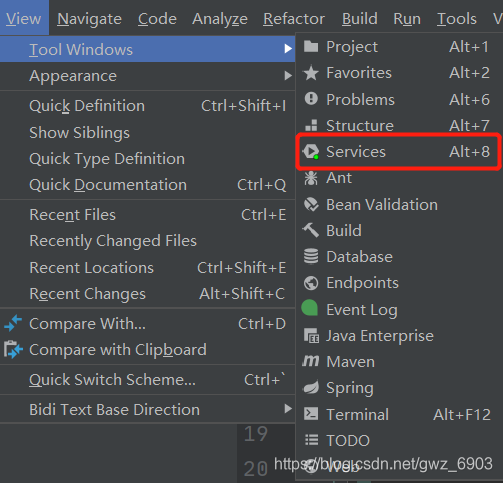Select Recent Locations
This screenshot has width=503, height=483.
point(147,267)
